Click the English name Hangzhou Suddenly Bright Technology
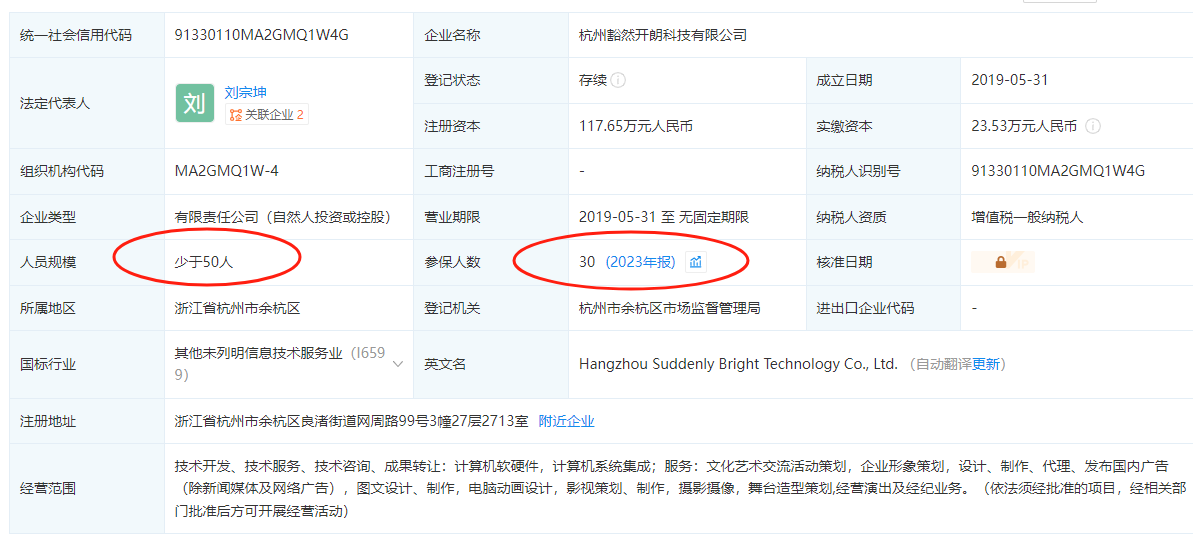Viewport: 1193px width, 540px height. [738, 364]
